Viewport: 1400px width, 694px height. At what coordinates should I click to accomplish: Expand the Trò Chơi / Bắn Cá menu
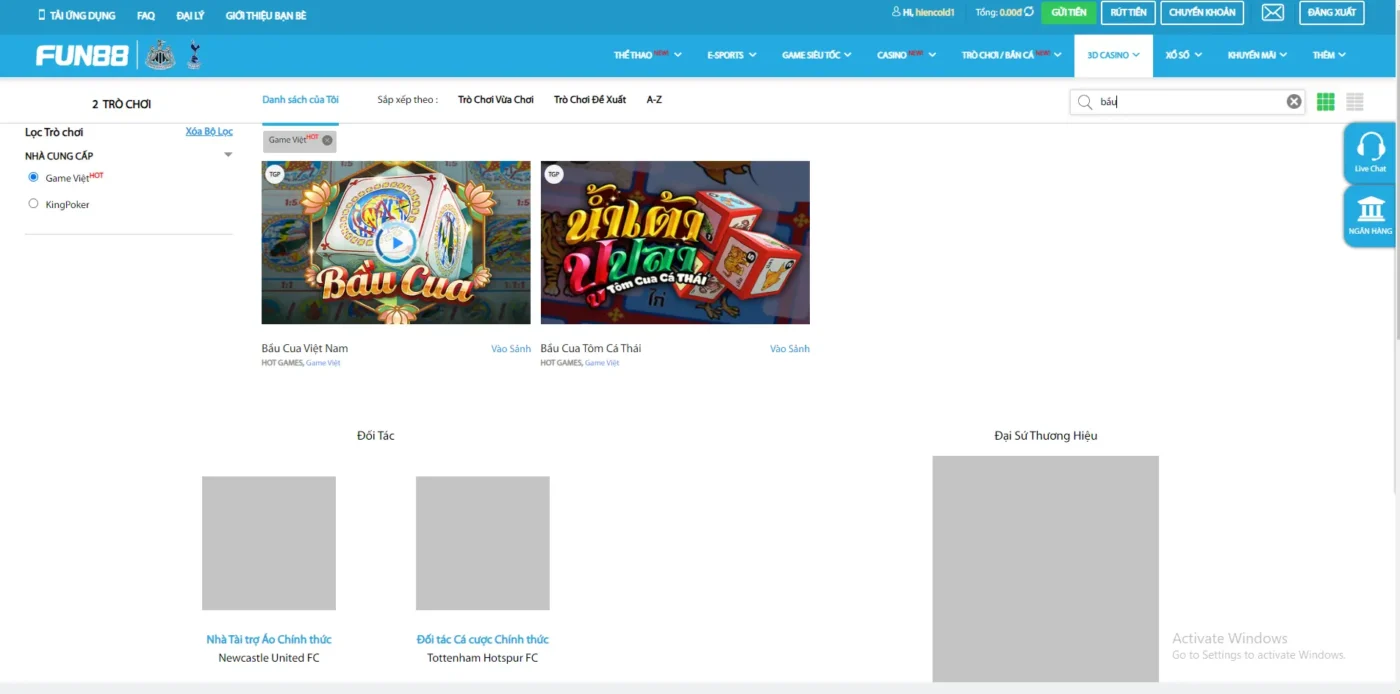click(1011, 55)
